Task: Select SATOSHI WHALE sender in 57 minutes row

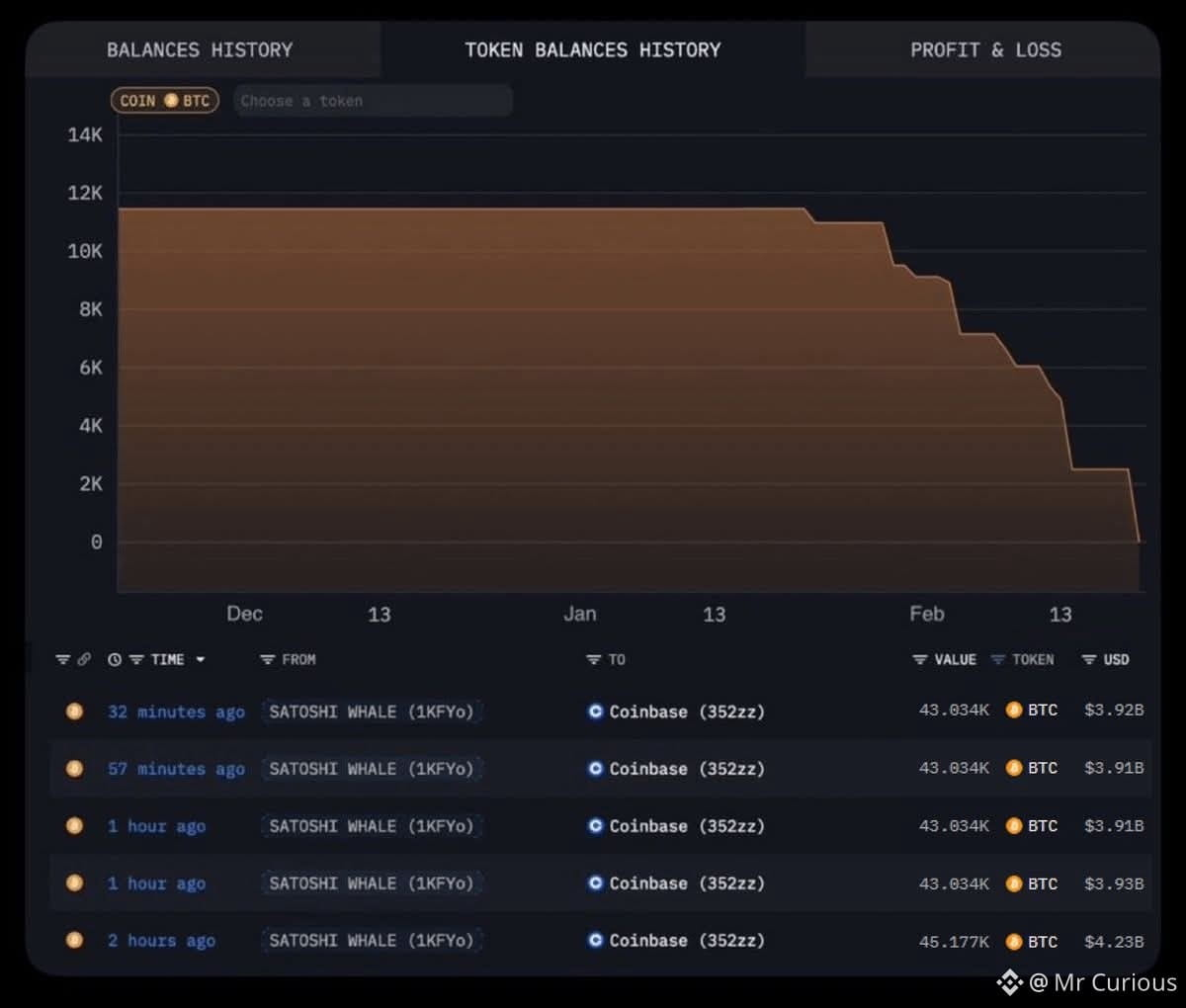Action: 372,769
